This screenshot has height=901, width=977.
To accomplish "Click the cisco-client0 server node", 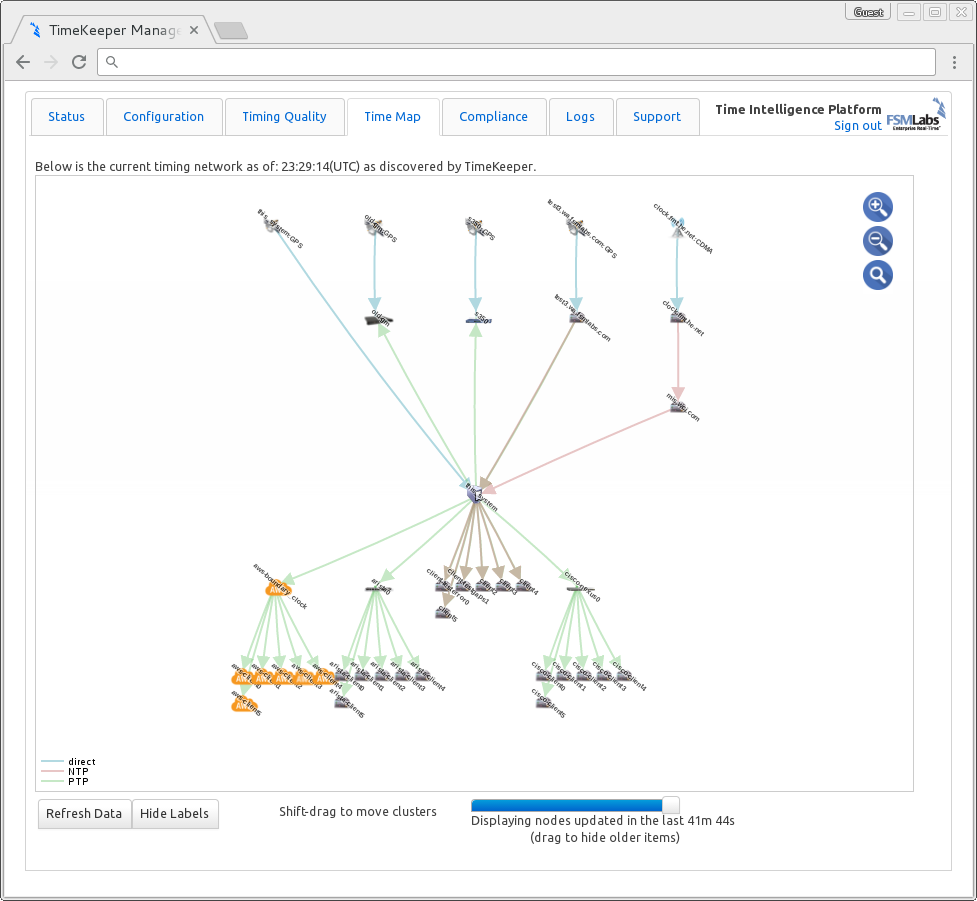I will coord(544,675).
